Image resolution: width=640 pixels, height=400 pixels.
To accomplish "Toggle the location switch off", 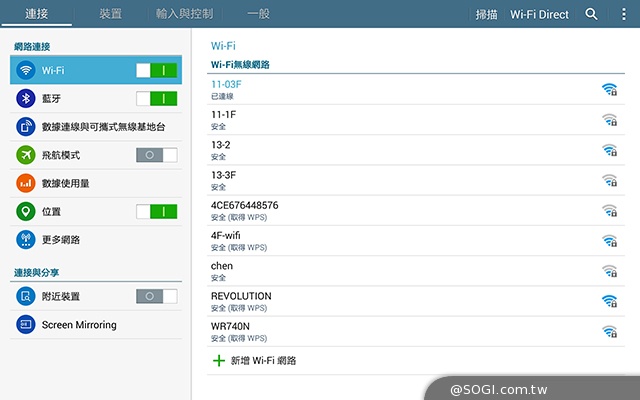I will pyautogui.click(x=156, y=211).
